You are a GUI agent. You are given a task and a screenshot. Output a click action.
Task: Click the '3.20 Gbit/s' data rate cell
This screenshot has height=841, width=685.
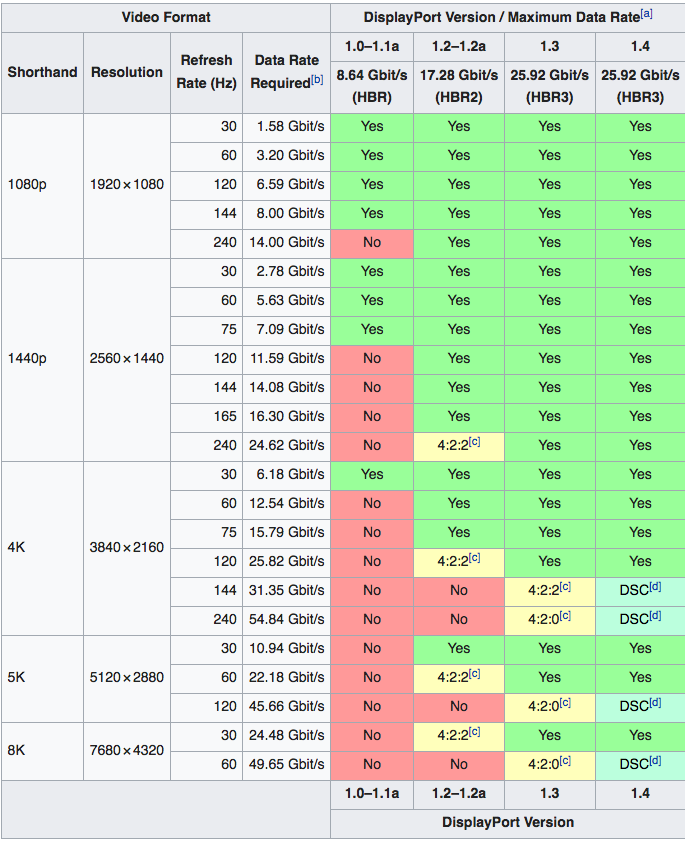[286, 157]
